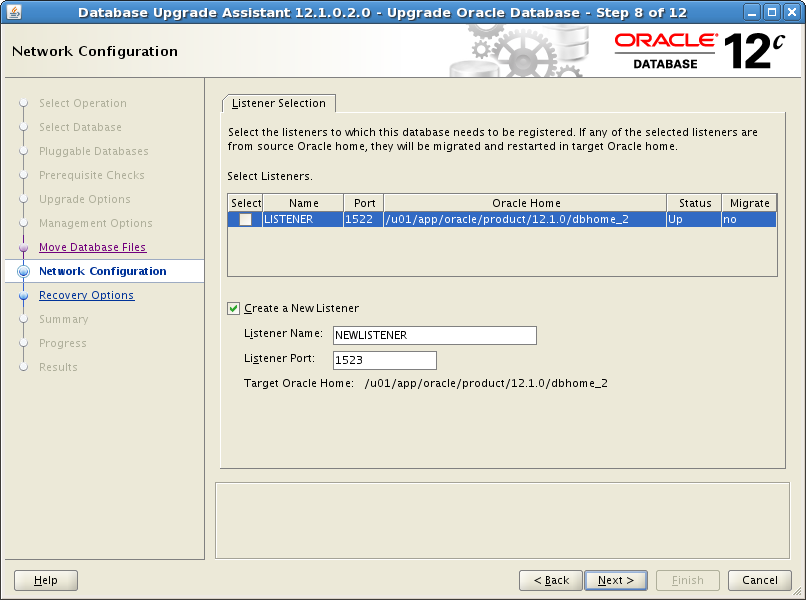Image resolution: width=806 pixels, height=600 pixels.
Task: Click the Summary step
Action: tap(64, 319)
